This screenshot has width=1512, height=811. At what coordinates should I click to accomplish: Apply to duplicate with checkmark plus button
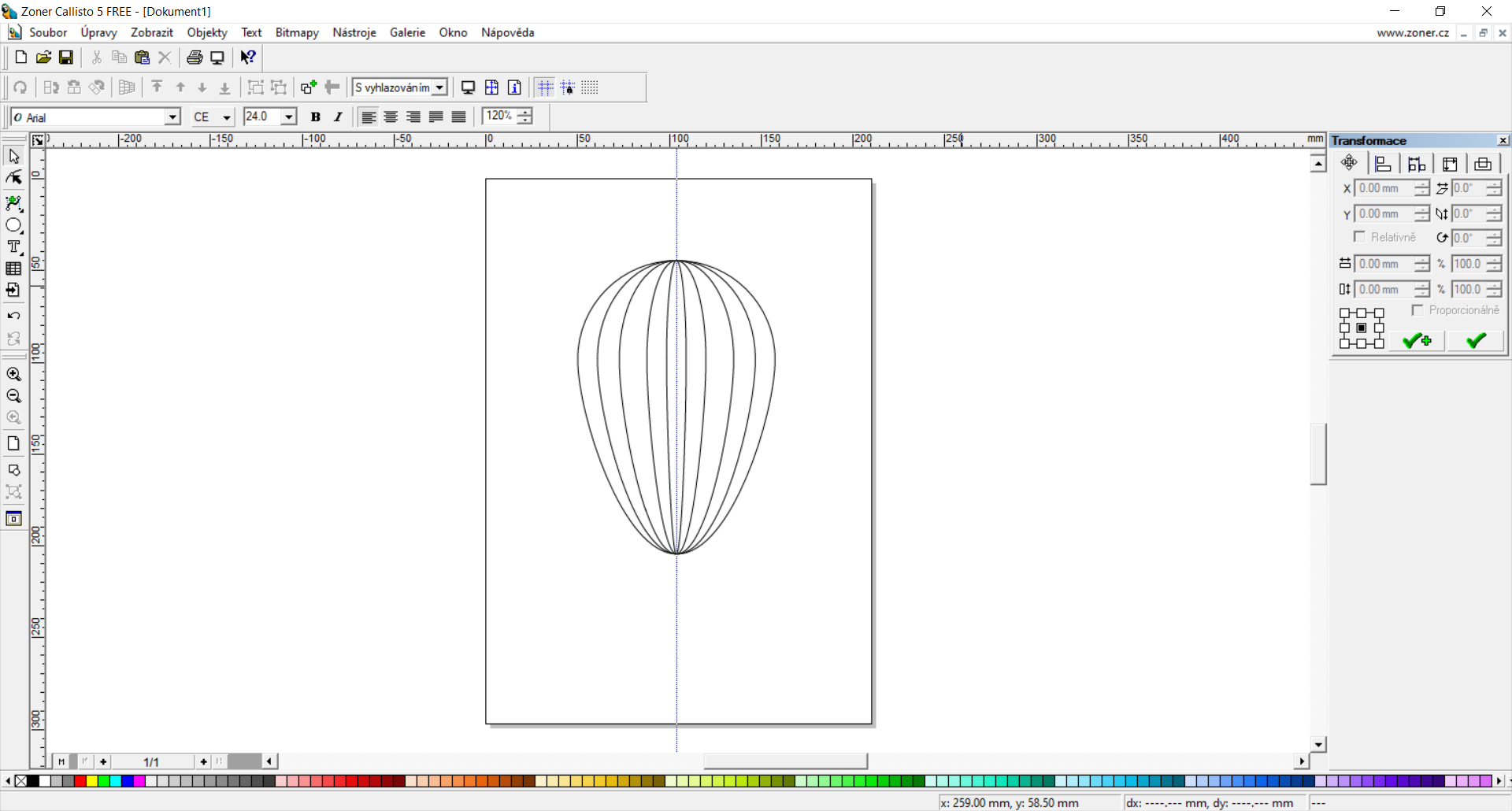point(1417,341)
